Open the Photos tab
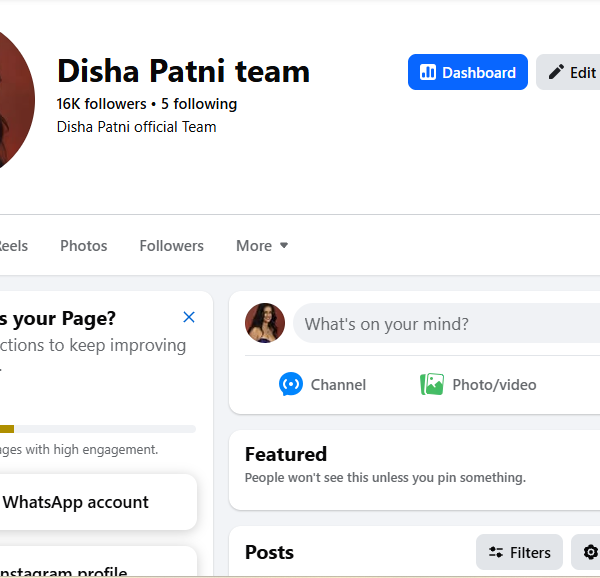The width and height of the screenshot is (600, 578). [x=83, y=246]
